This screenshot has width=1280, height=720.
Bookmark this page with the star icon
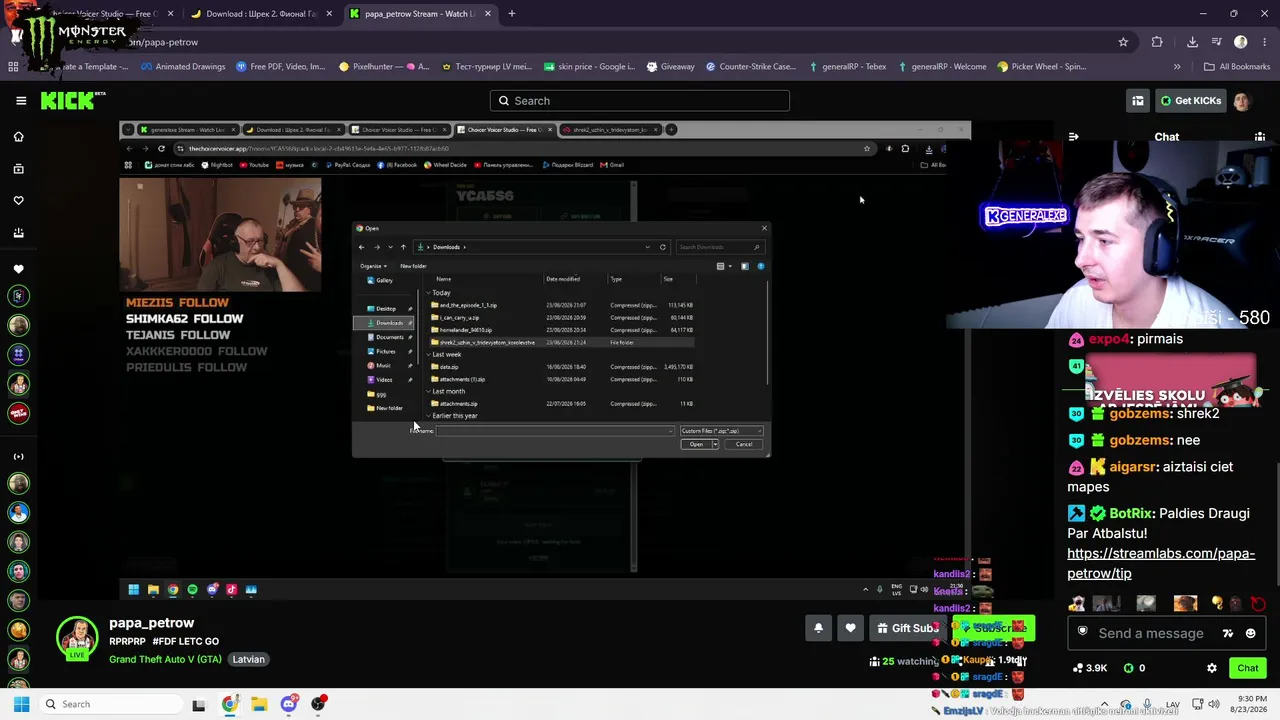click(1123, 42)
